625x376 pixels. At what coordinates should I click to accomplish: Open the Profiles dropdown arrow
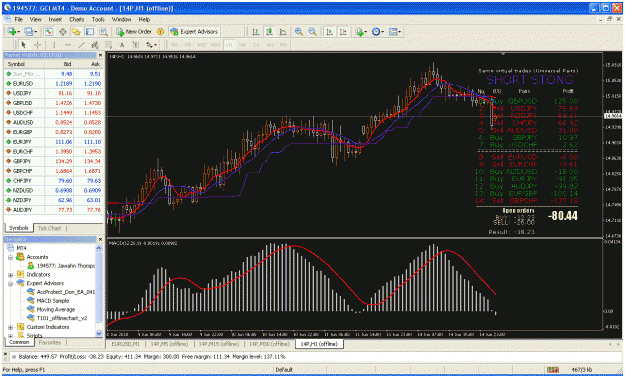[x=35, y=32]
